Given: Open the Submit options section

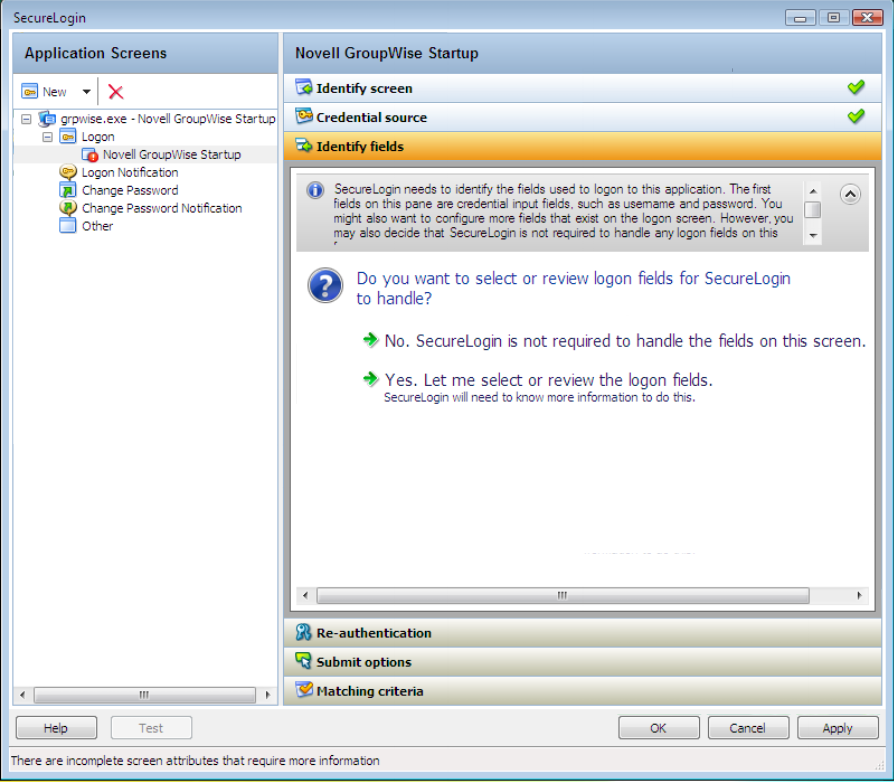Looking at the screenshot, I should 582,662.
